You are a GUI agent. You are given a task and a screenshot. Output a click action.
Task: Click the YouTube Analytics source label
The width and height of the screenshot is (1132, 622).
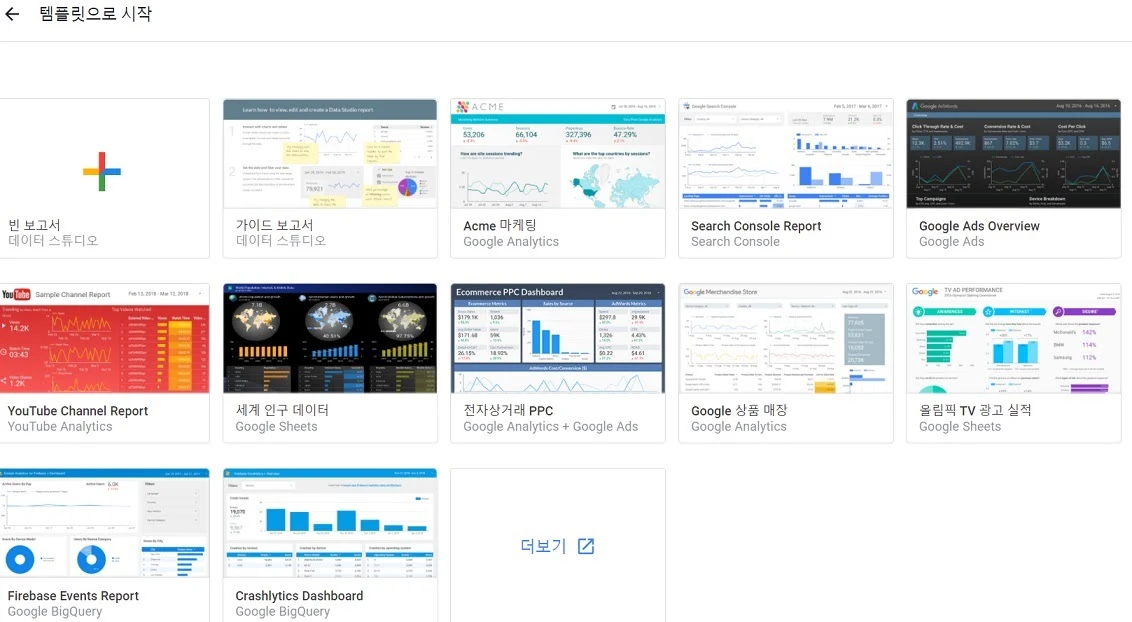[60, 426]
